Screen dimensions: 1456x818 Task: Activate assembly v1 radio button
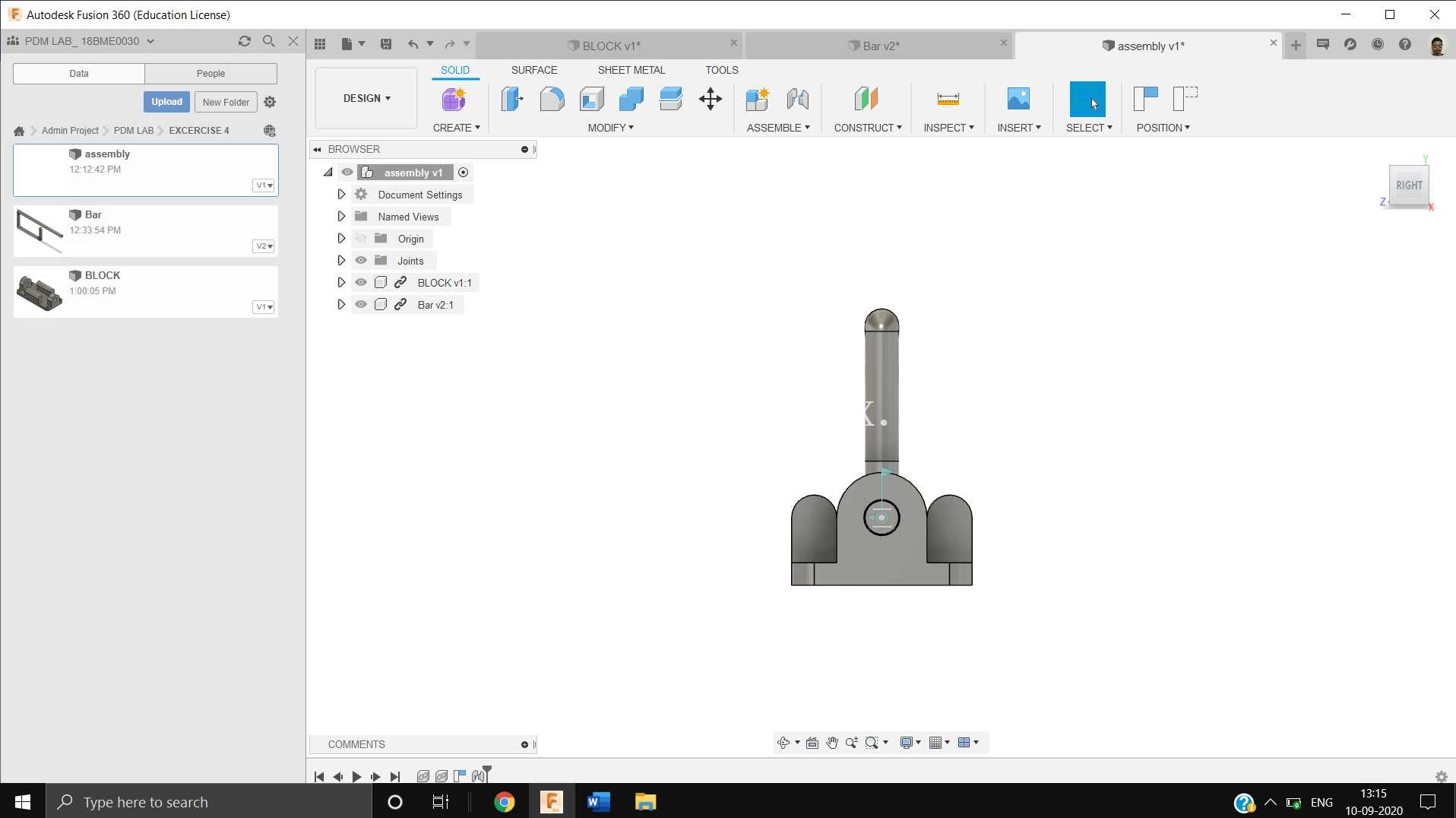tap(463, 173)
